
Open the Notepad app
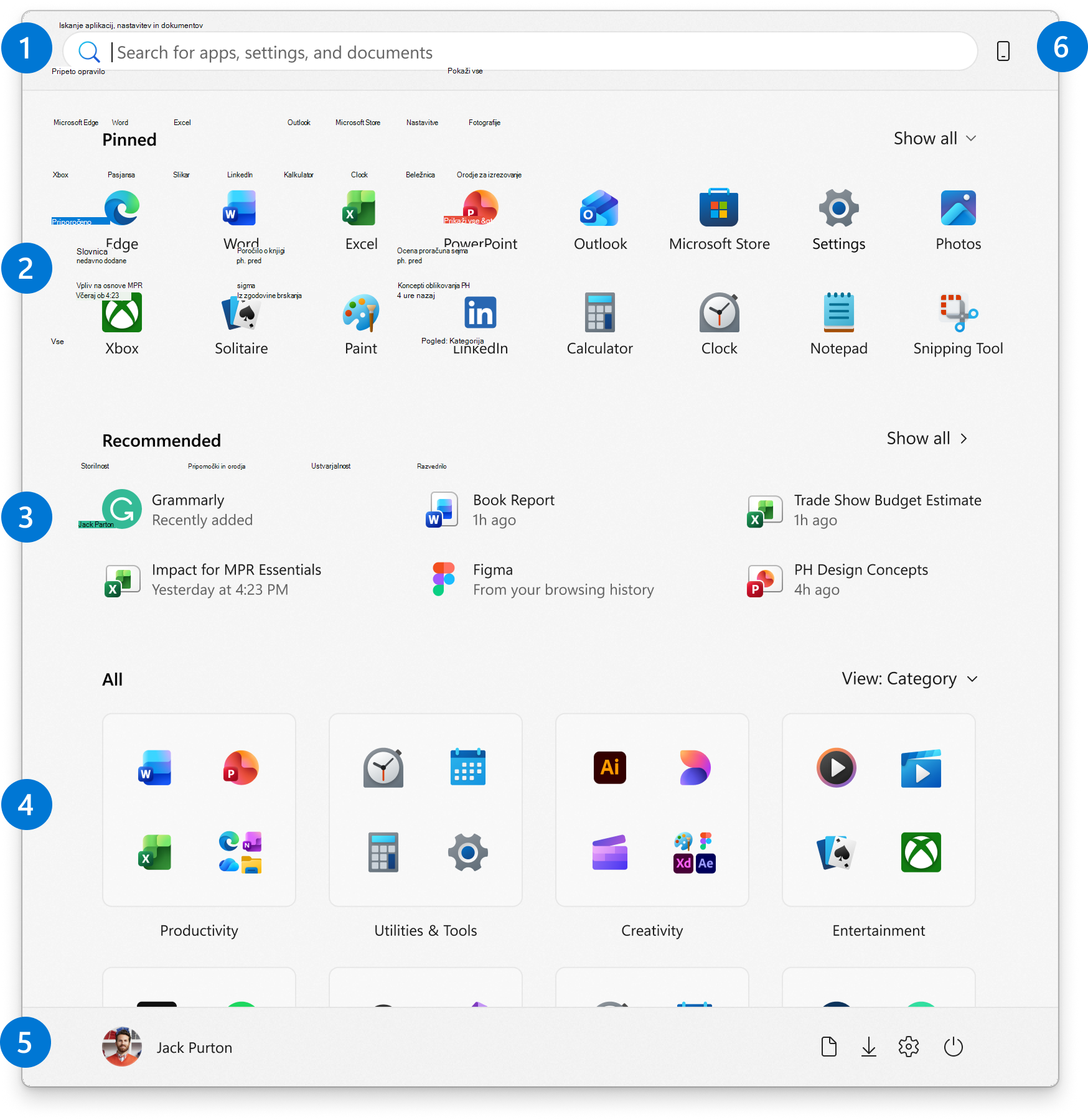click(x=838, y=313)
